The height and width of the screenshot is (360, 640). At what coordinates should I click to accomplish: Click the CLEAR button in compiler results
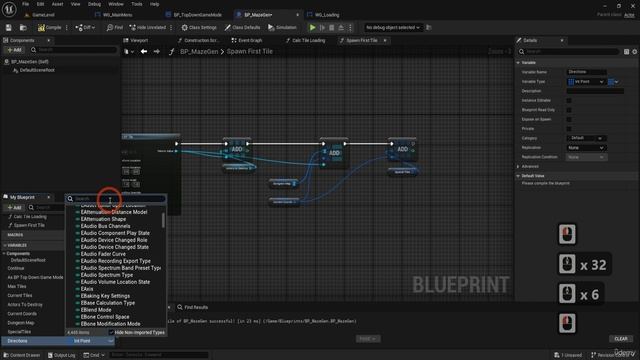621,339
